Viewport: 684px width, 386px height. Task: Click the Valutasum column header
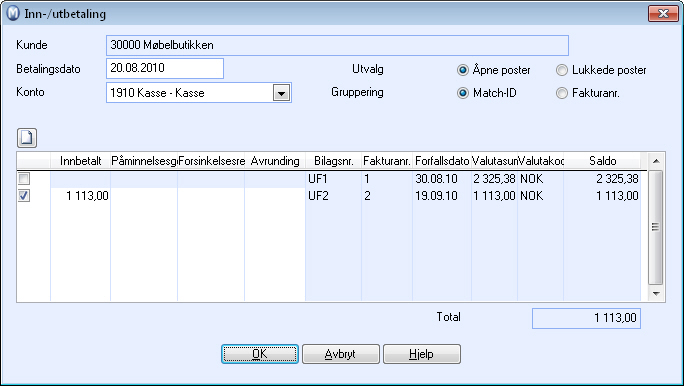tap(495, 161)
